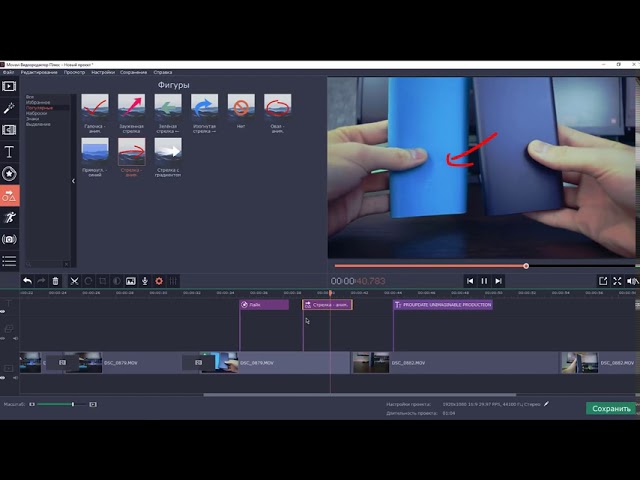The image size is (640, 480).
Task: Open the Pan and zoom camera tab
Action: tap(9, 239)
